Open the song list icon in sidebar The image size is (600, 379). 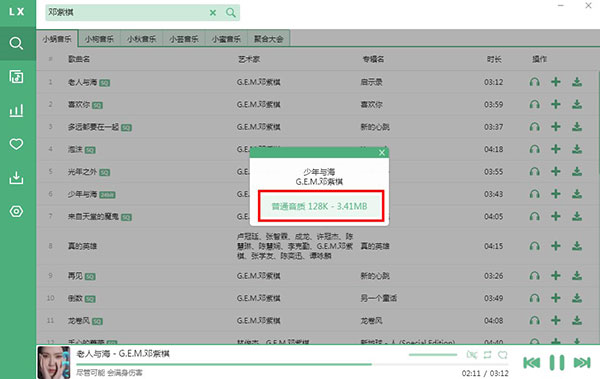16,77
